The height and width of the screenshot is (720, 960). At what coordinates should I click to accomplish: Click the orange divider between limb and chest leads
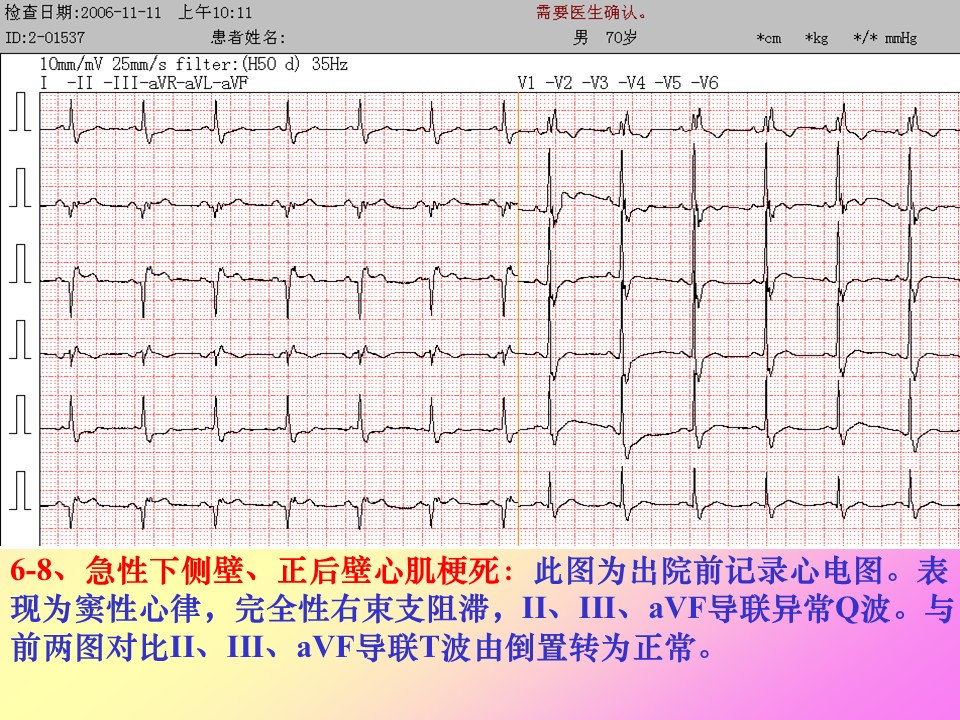[x=518, y=318]
